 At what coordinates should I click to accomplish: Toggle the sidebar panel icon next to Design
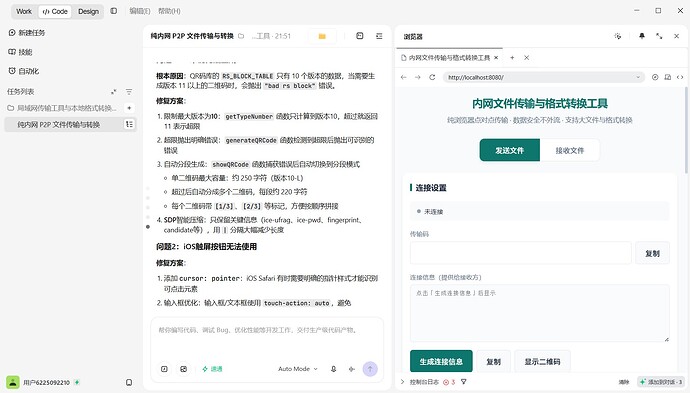click(x=114, y=11)
